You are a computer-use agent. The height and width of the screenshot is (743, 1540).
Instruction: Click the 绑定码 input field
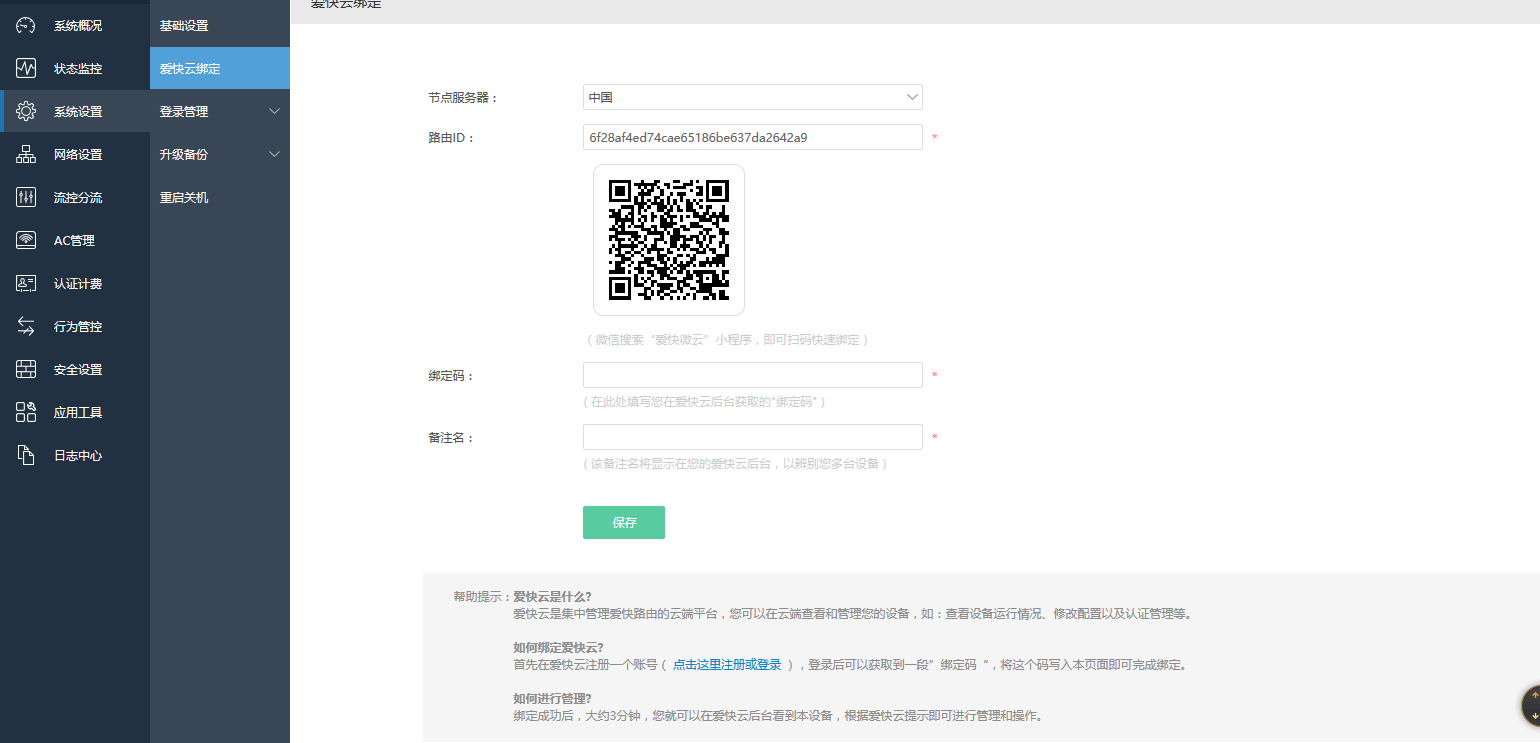click(753, 375)
